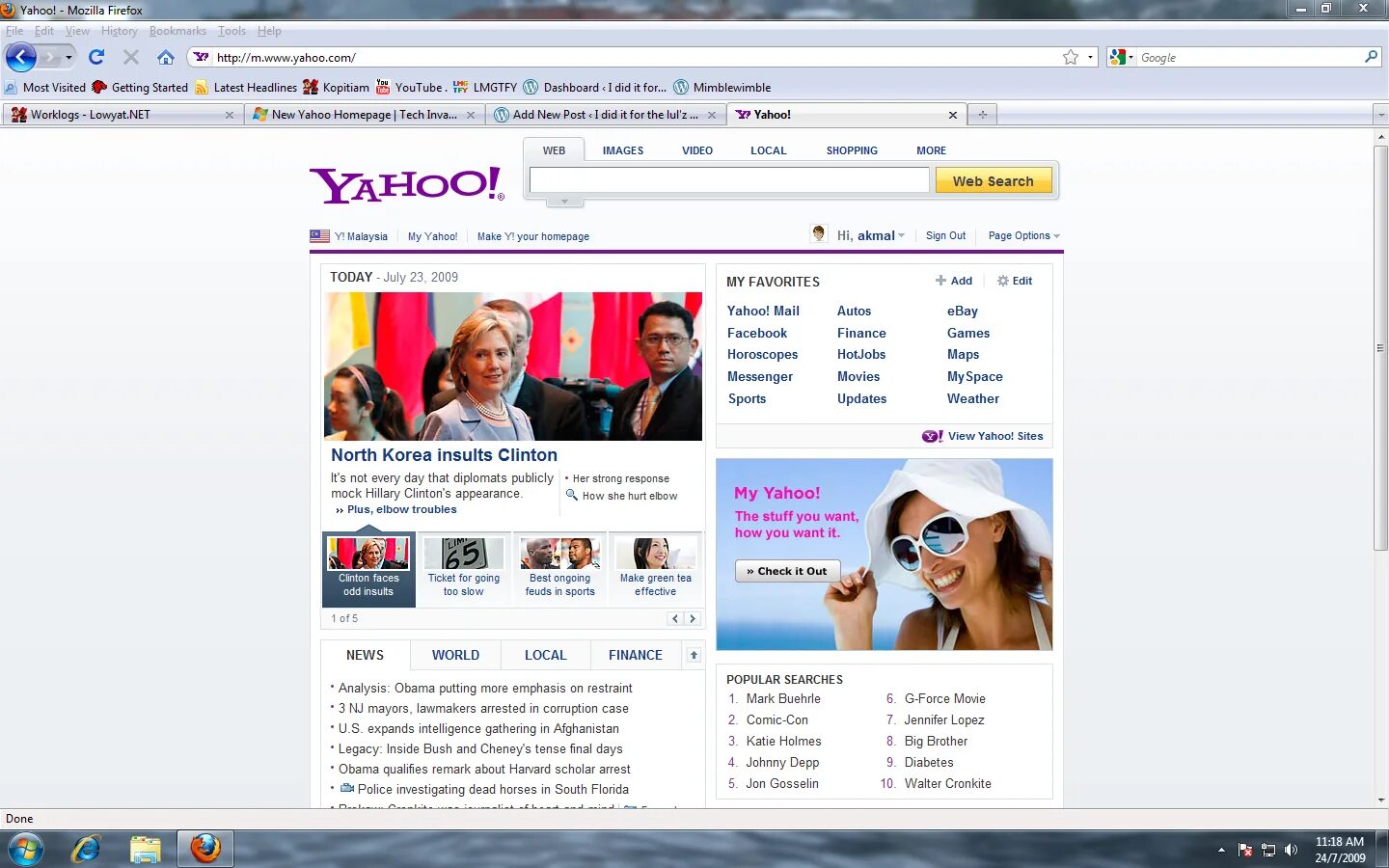Open the Windows Start button
The width and height of the screenshot is (1389, 868).
pos(24,850)
